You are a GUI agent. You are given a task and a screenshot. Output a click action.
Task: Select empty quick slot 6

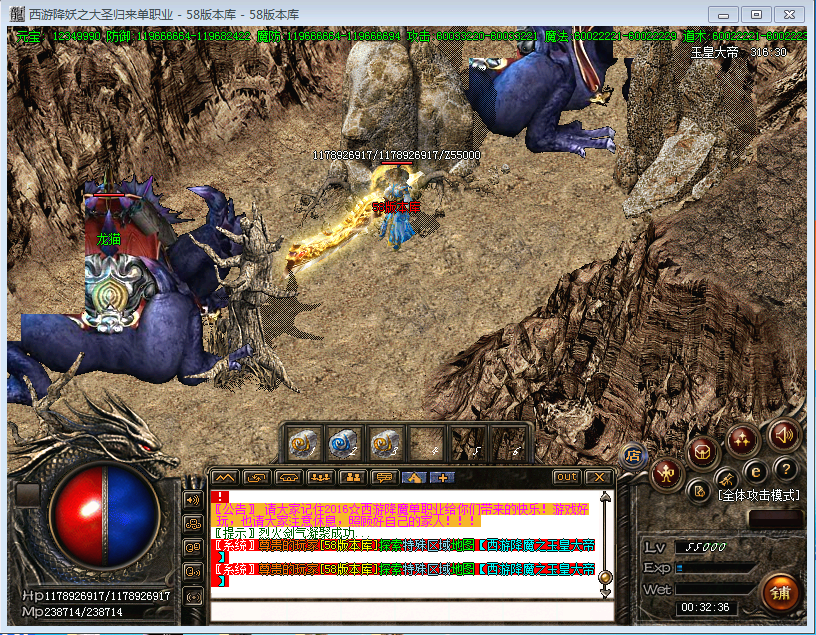pyautogui.click(x=508, y=444)
